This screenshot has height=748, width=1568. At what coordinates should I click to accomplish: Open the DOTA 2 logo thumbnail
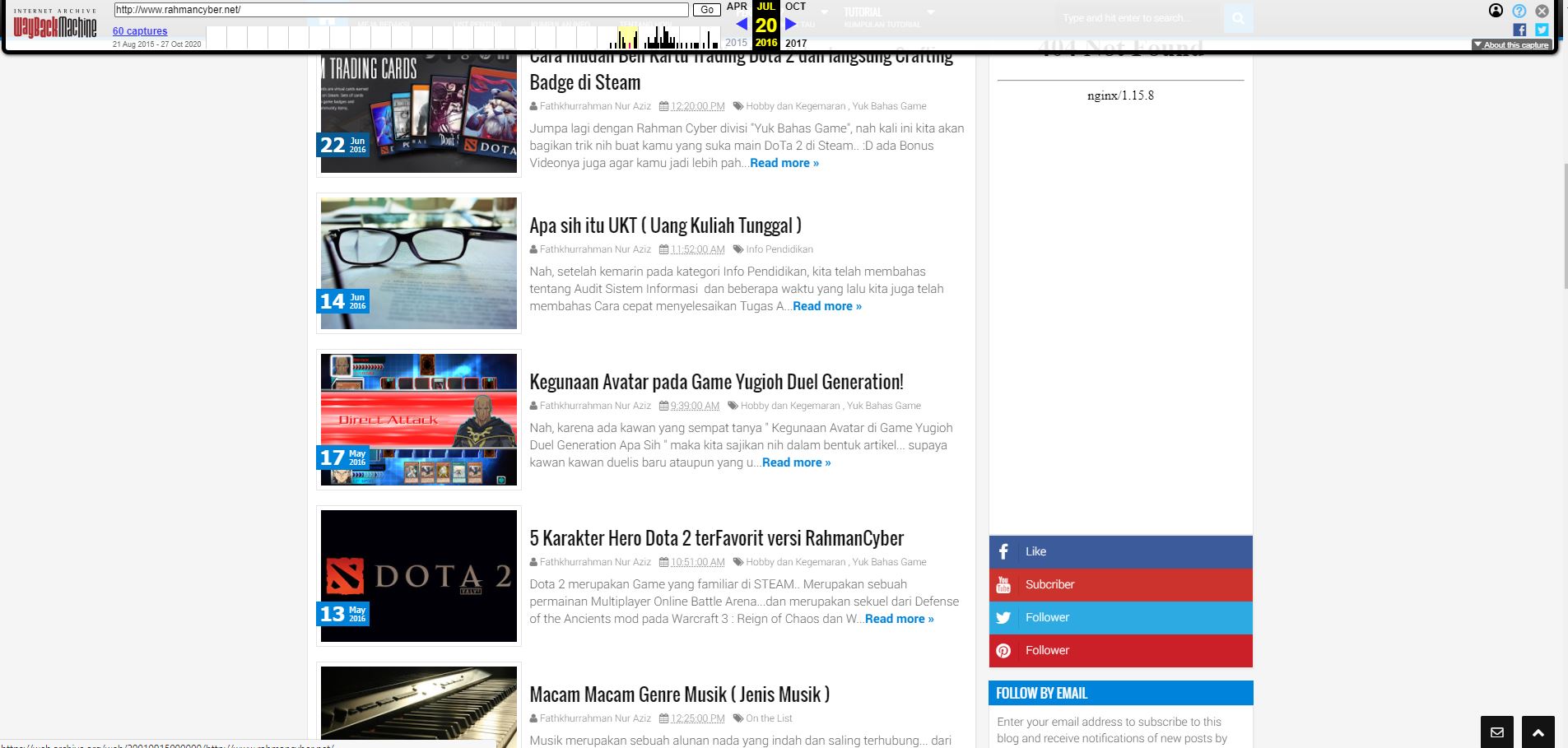pyautogui.click(x=419, y=576)
